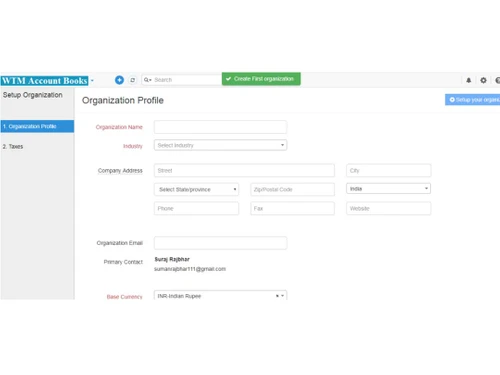Click the Zip/Postal Code field

(292, 189)
